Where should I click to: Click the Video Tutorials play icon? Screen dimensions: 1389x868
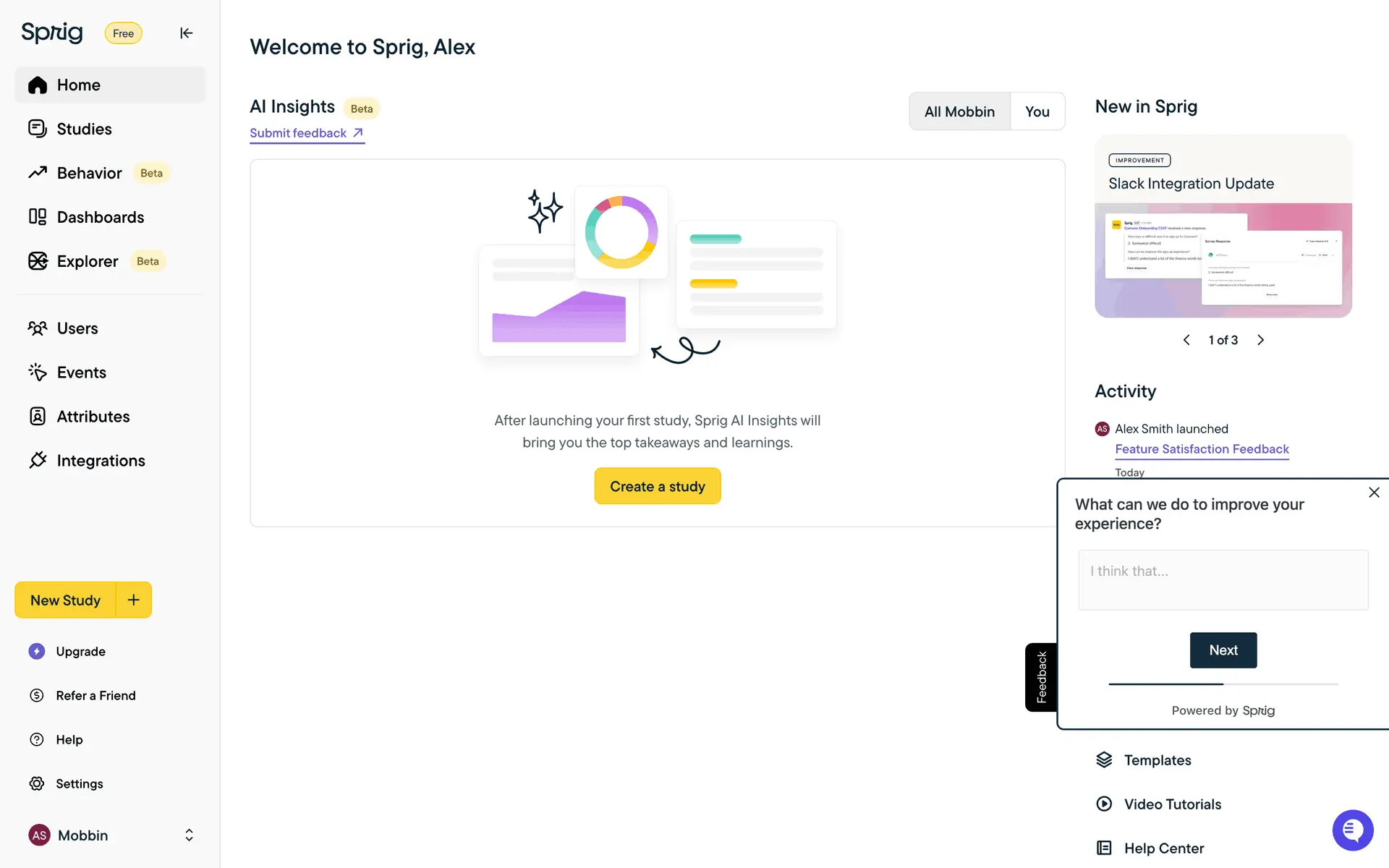coord(1104,804)
